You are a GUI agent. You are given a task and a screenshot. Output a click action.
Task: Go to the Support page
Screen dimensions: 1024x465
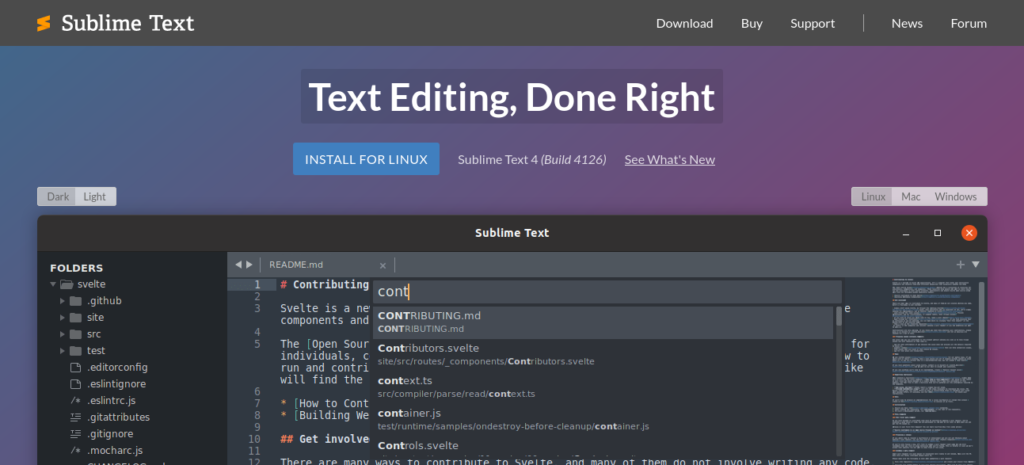click(x=812, y=24)
